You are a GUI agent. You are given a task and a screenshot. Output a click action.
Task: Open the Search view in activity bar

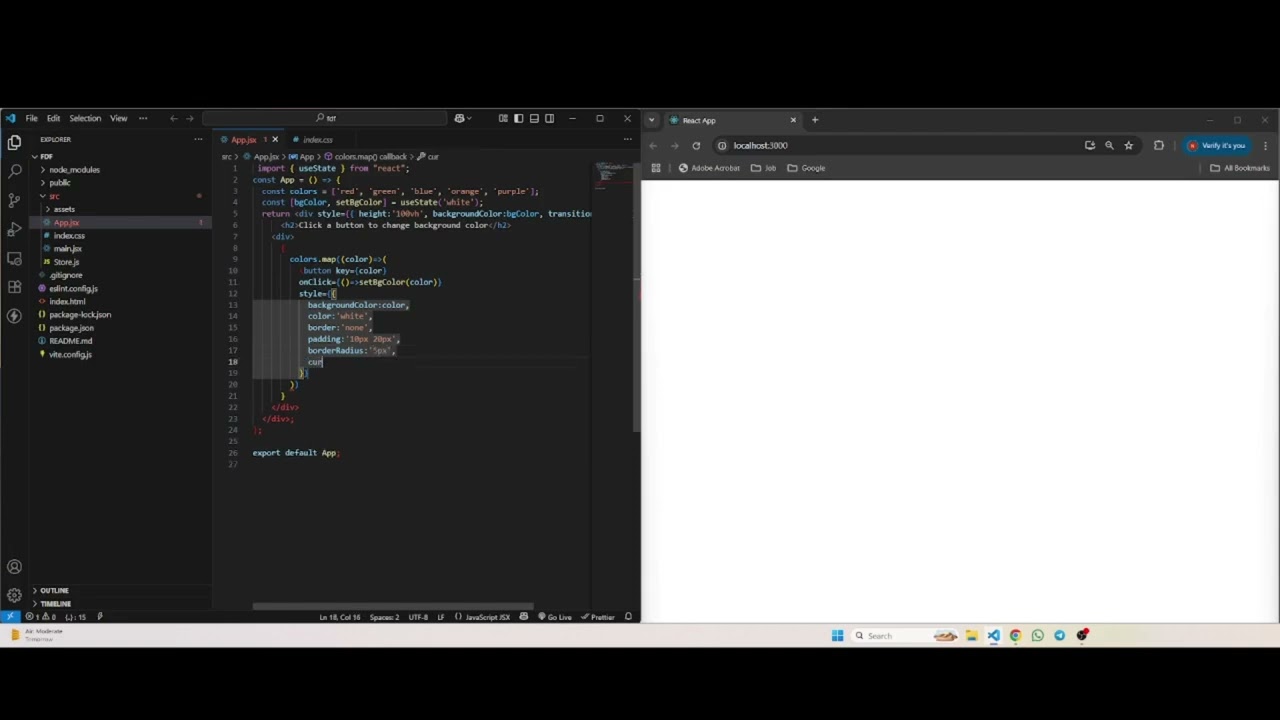(x=14, y=172)
